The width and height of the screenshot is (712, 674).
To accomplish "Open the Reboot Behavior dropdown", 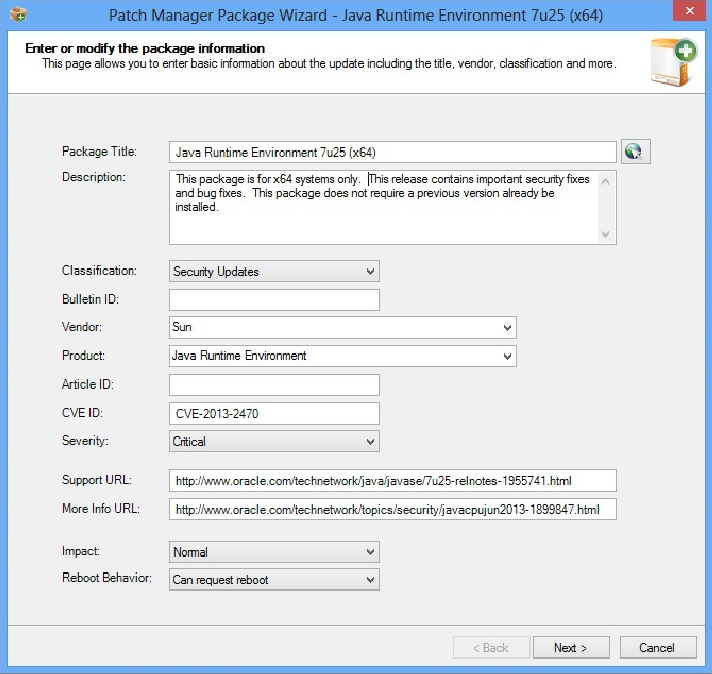I will tap(274, 580).
